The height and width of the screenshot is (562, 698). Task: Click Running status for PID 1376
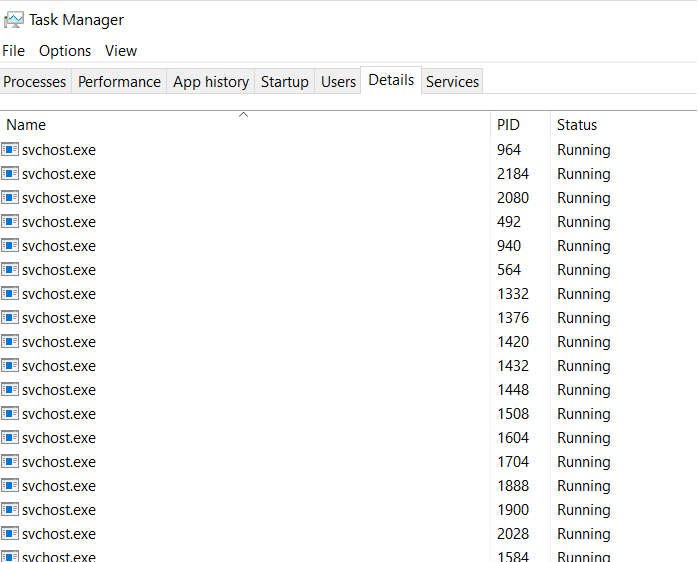pyautogui.click(x=584, y=319)
